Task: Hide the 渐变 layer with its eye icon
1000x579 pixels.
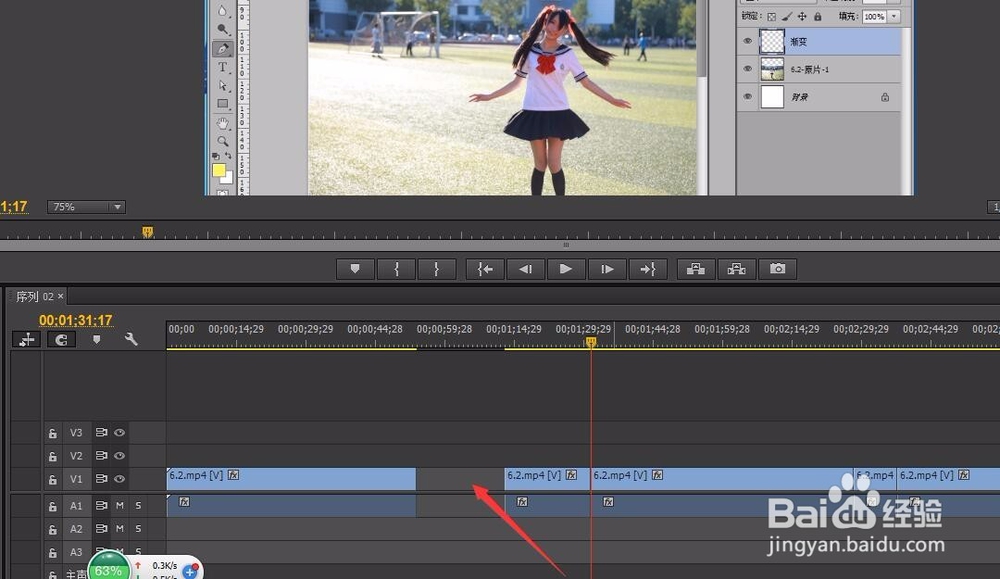Action: click(747, 41)
